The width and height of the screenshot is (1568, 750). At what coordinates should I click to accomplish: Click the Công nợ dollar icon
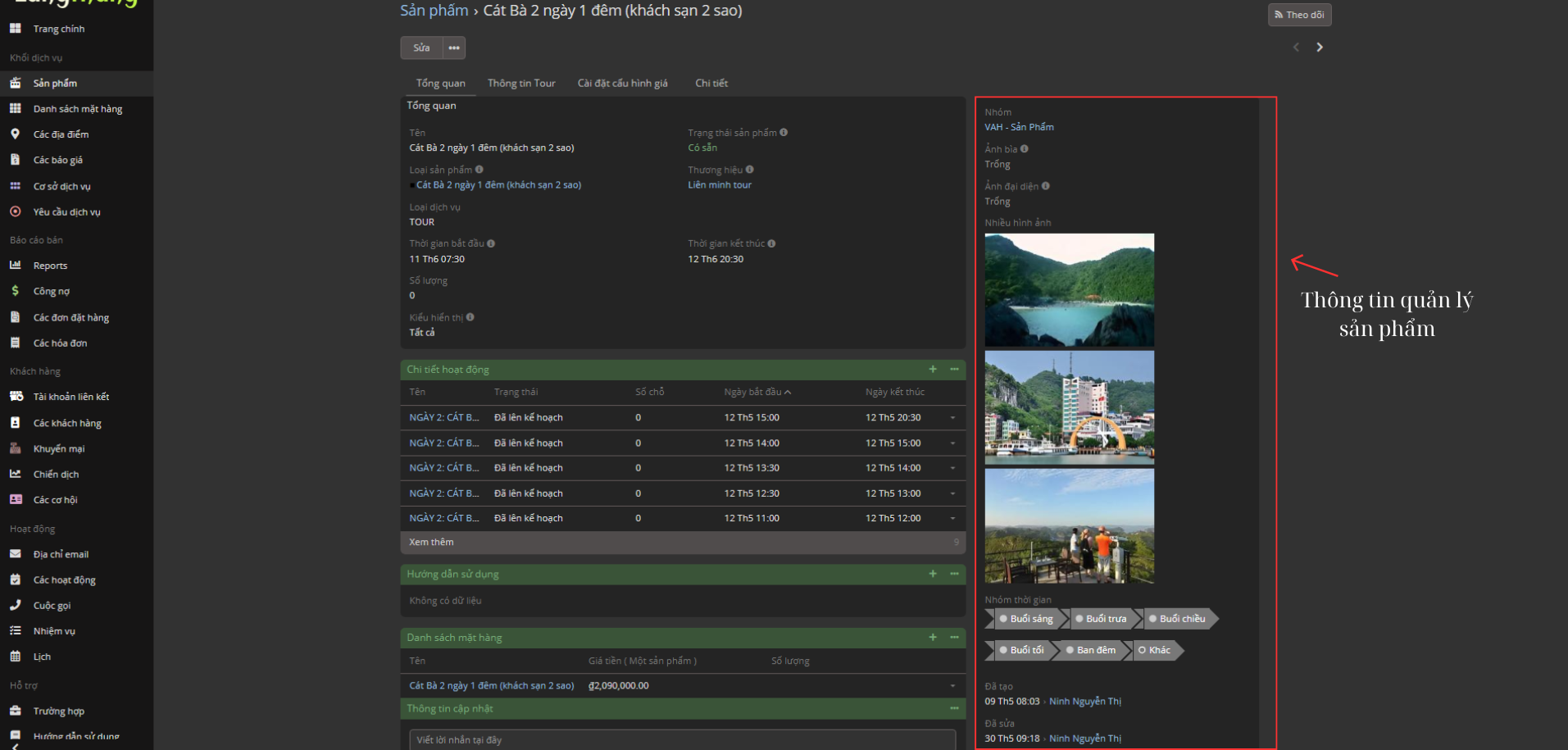click(15, 291)
